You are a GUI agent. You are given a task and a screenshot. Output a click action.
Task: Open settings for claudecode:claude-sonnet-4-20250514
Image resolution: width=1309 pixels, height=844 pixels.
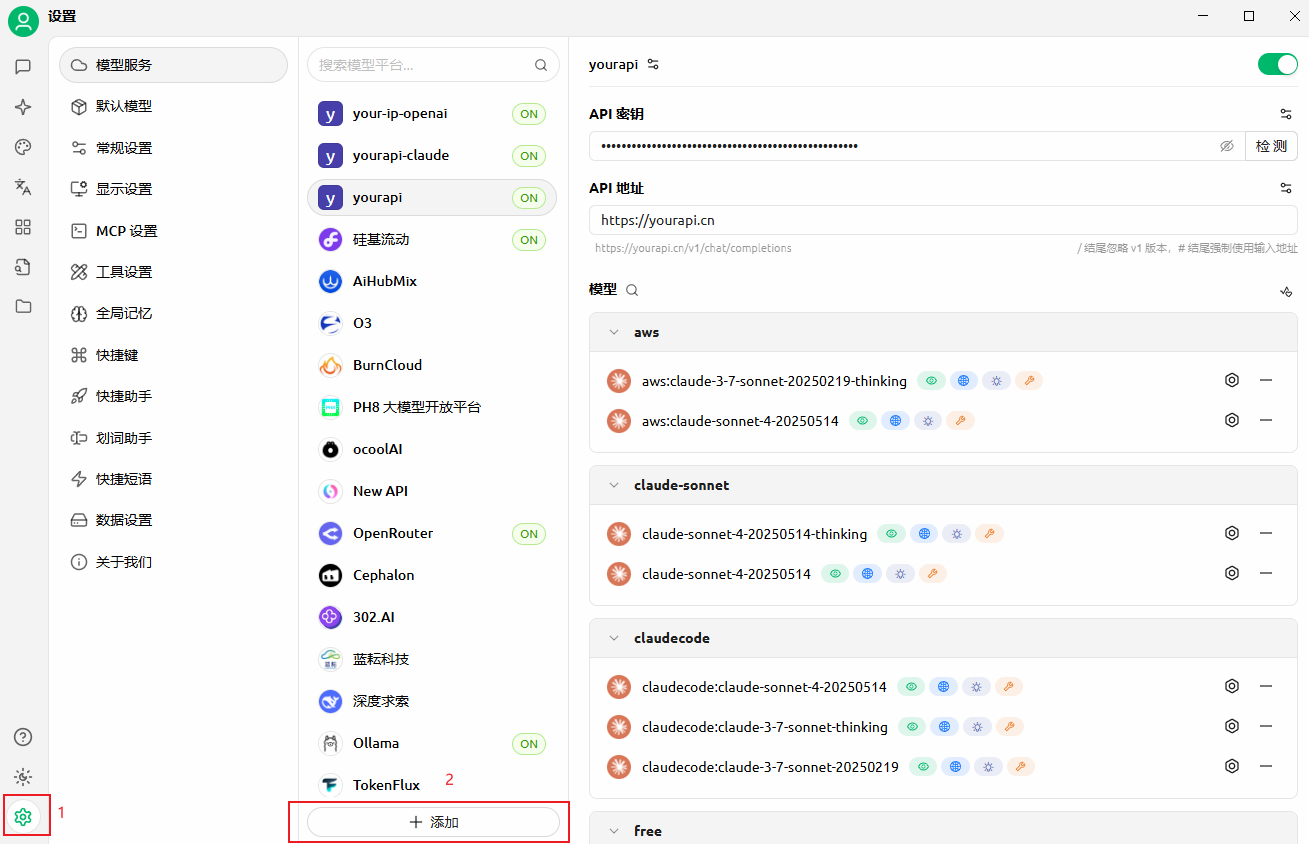[x=1232, y=686]
